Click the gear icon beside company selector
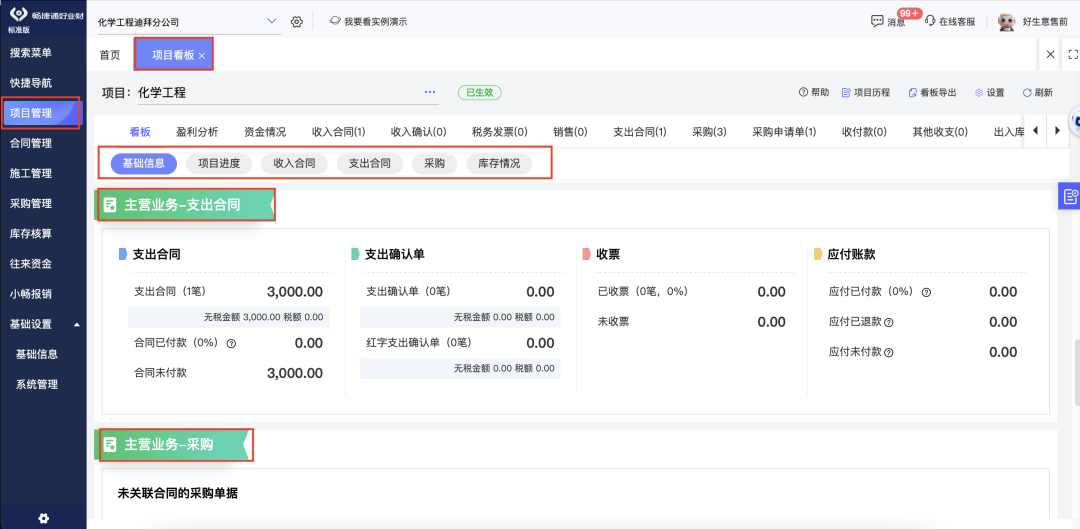The height and width of the screenshot is (529, 1080). point(297,22)
